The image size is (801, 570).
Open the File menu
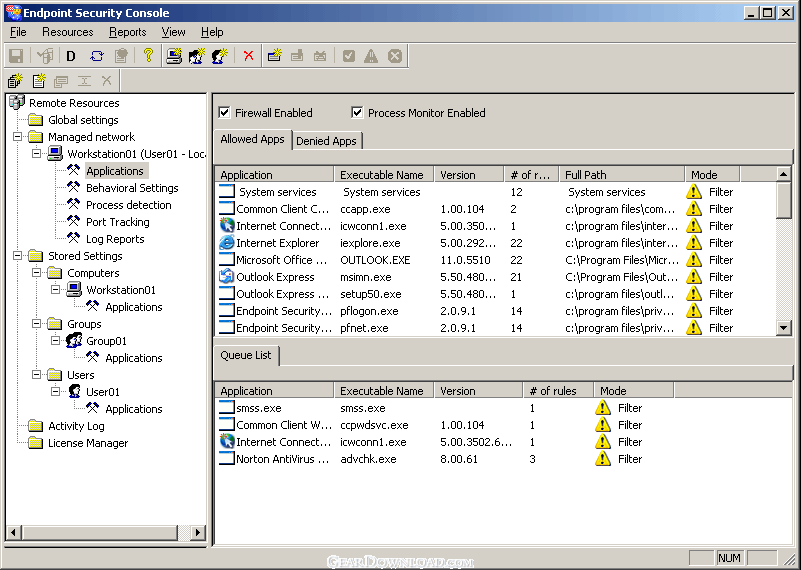coord(18,32)
